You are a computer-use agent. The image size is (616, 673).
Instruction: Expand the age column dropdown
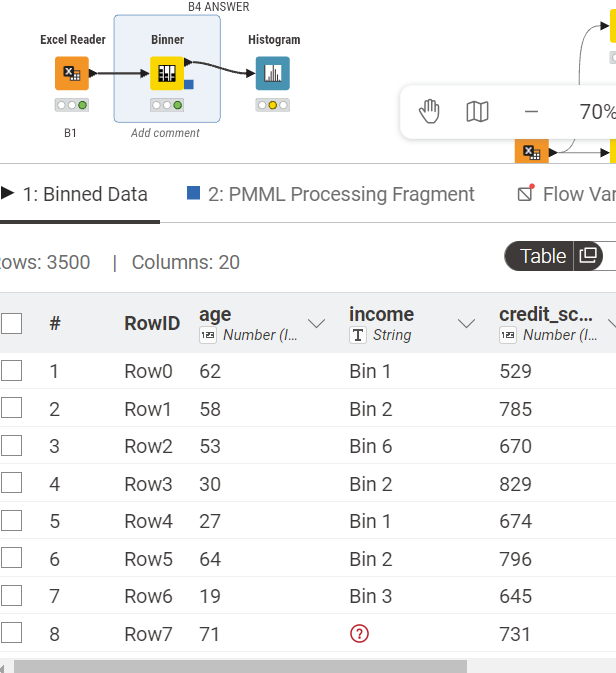(317, 323)
